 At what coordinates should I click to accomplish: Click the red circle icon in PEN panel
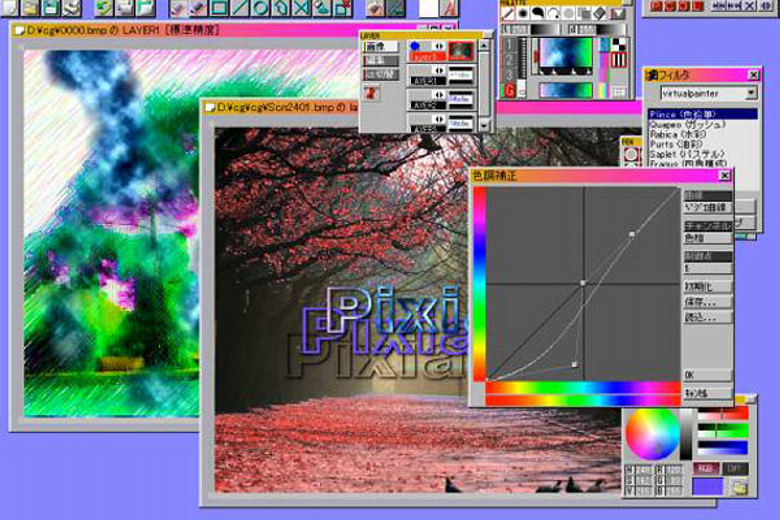(x=630, y=155)
